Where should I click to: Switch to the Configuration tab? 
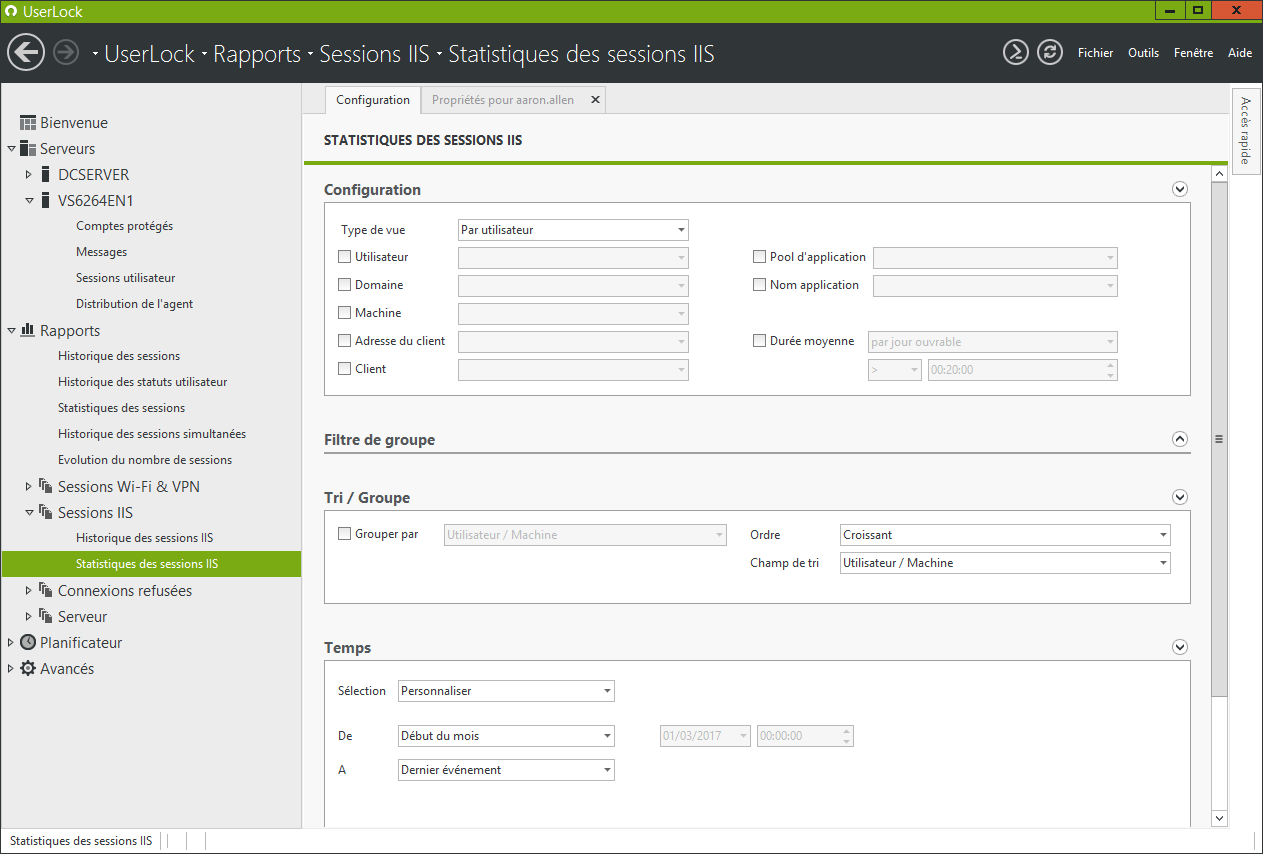(x=373, y=100)
